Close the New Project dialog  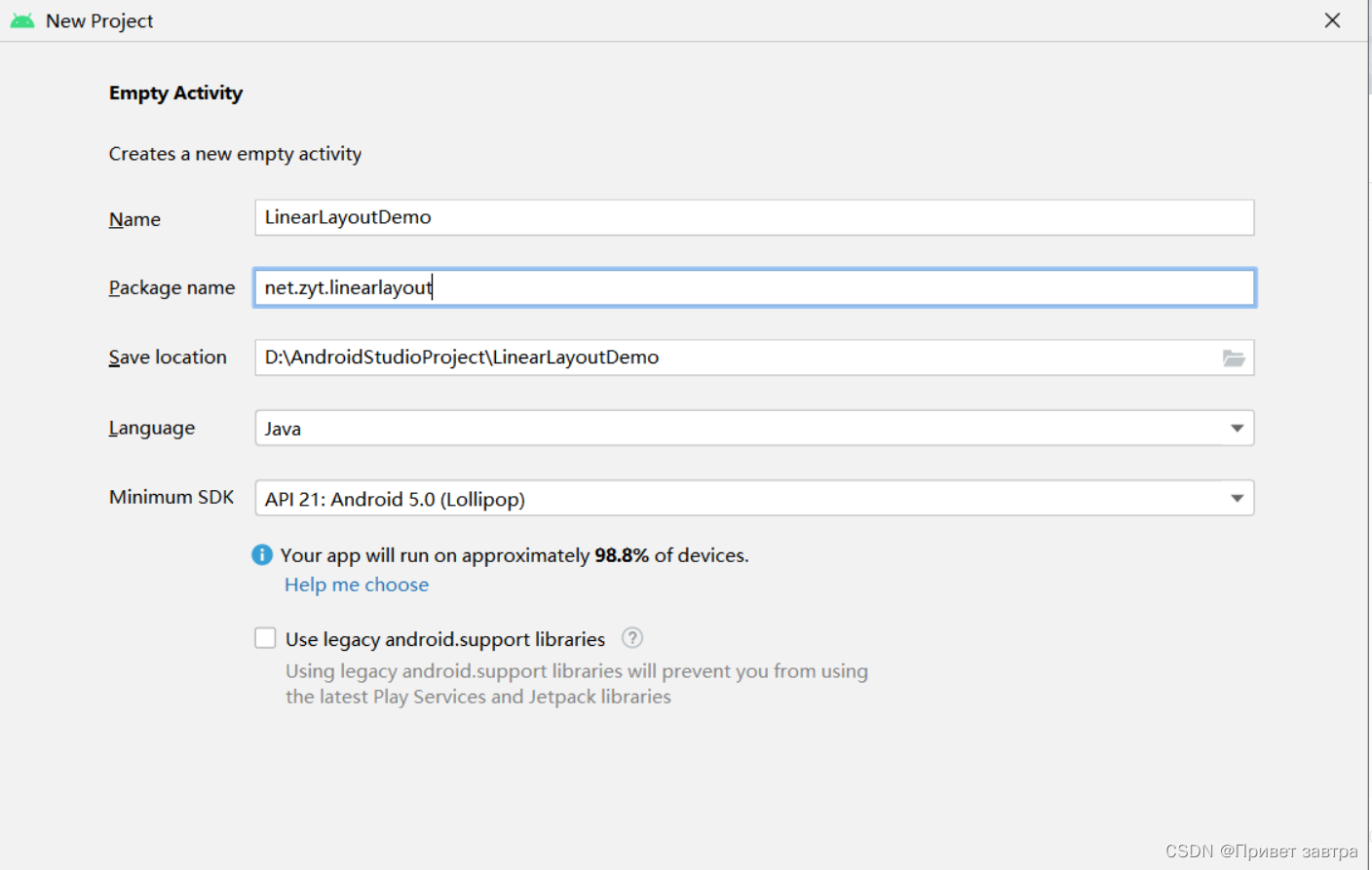click(x=1332, y=20)
